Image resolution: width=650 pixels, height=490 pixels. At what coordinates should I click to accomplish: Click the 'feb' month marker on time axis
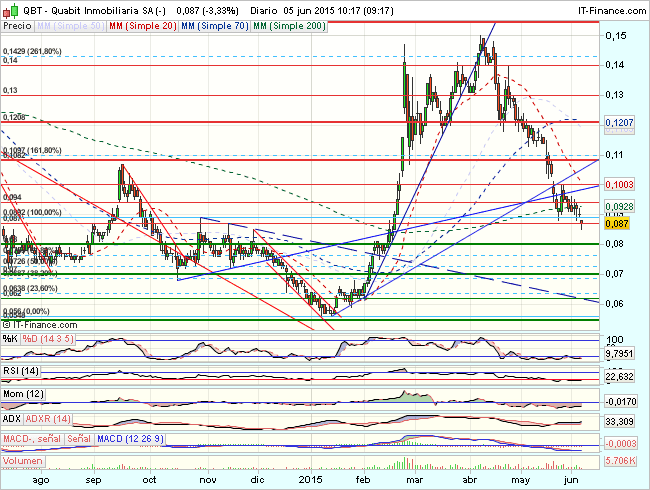click(363, 480)
